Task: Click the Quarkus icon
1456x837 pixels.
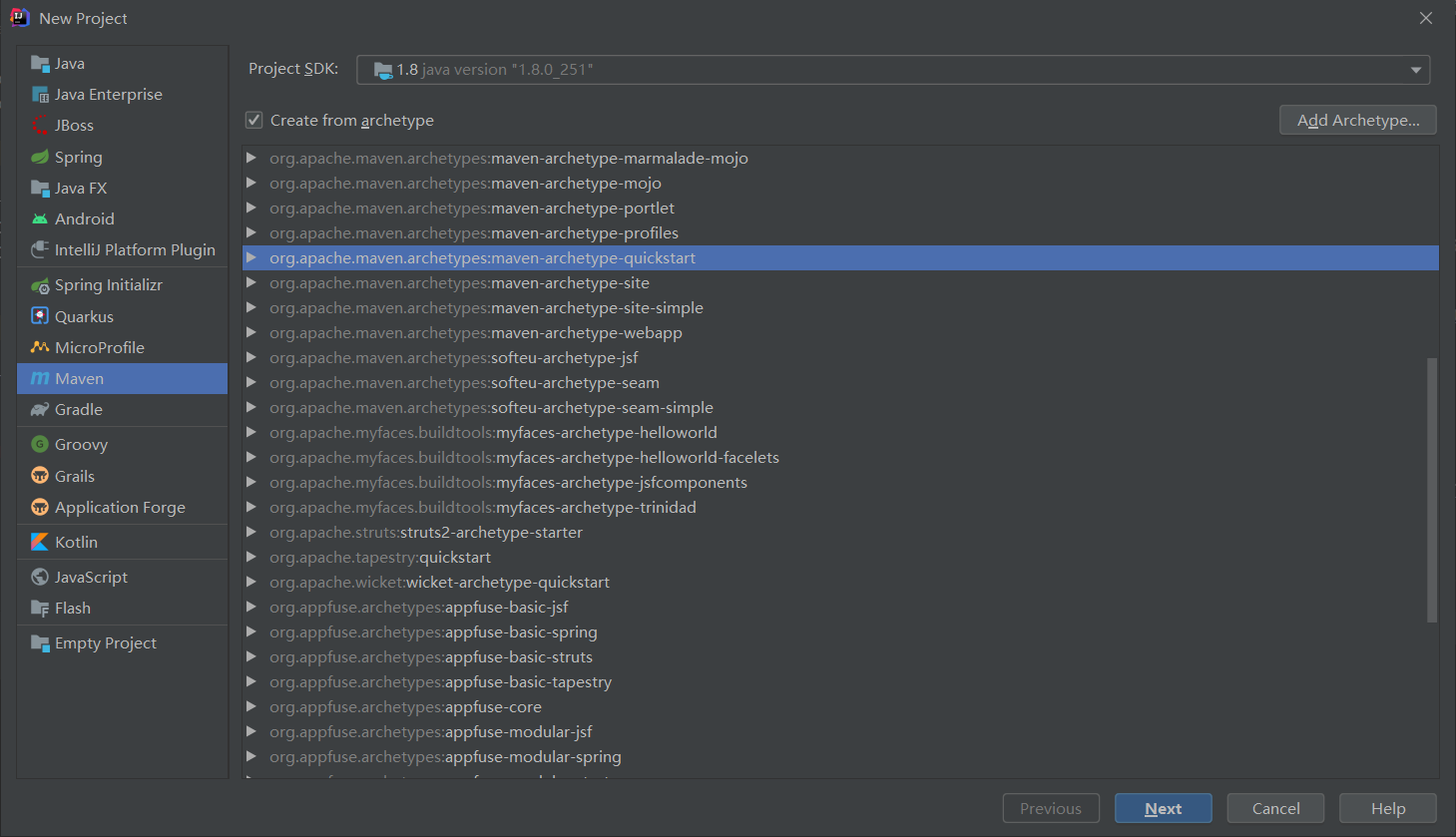Action: coord(40,316)
